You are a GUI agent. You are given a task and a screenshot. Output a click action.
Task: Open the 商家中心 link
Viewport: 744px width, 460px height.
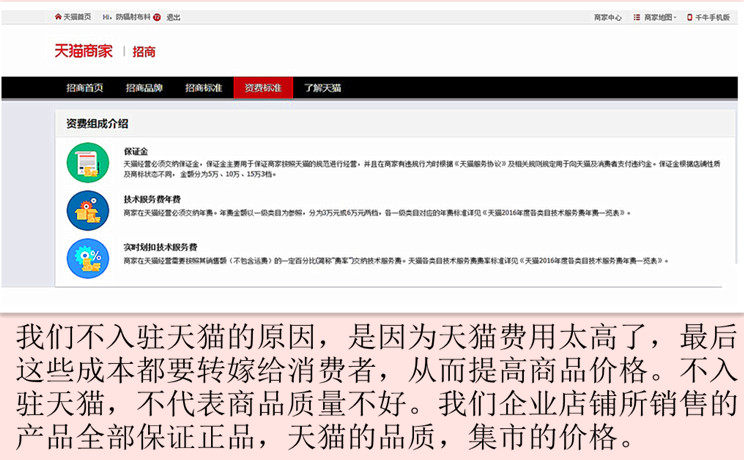tap(608, 17)
